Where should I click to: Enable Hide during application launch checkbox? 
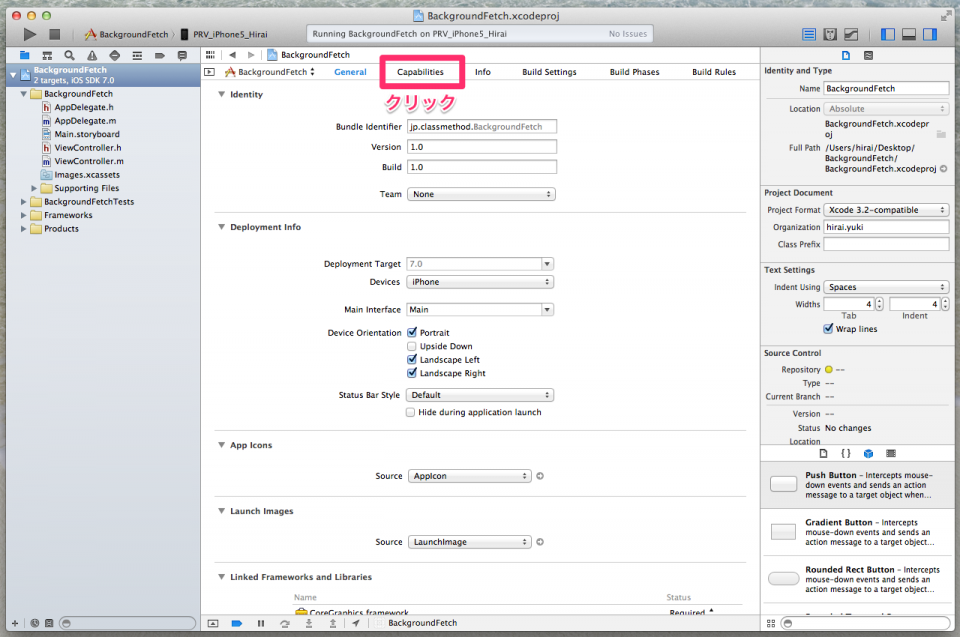click(x=410, y=412)
